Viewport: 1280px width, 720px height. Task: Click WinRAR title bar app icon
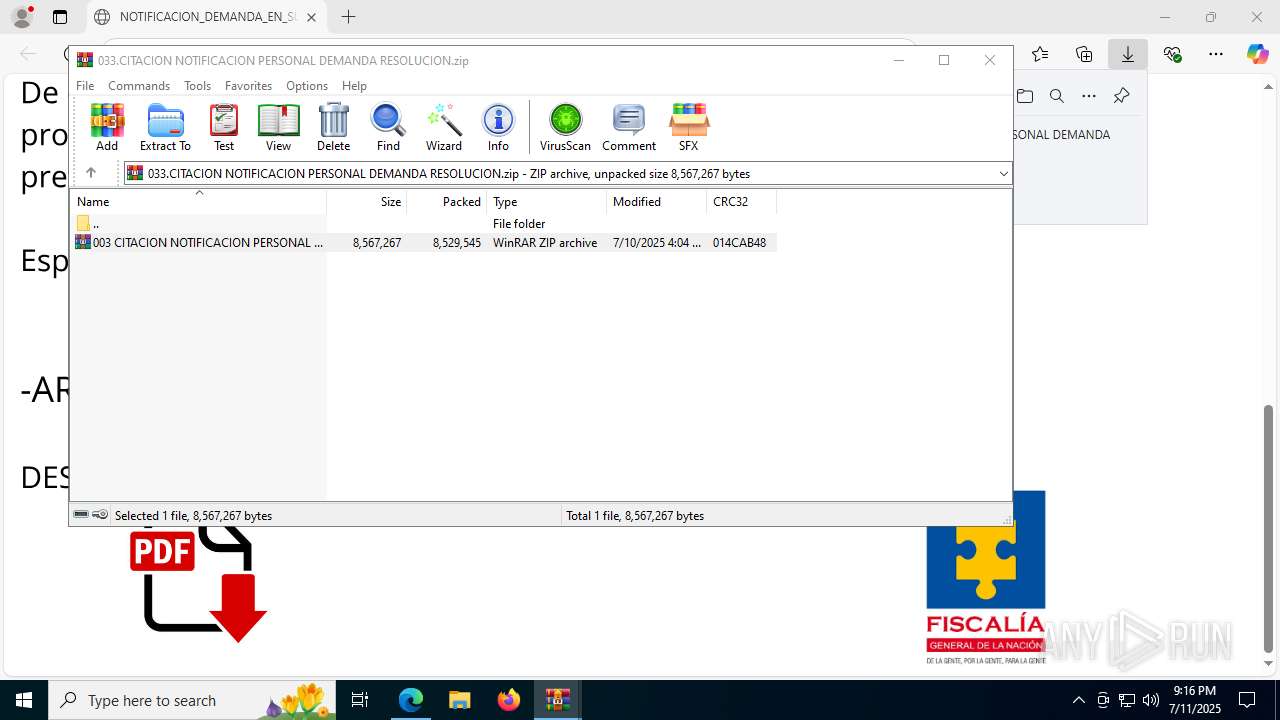(x=85, y=60)
